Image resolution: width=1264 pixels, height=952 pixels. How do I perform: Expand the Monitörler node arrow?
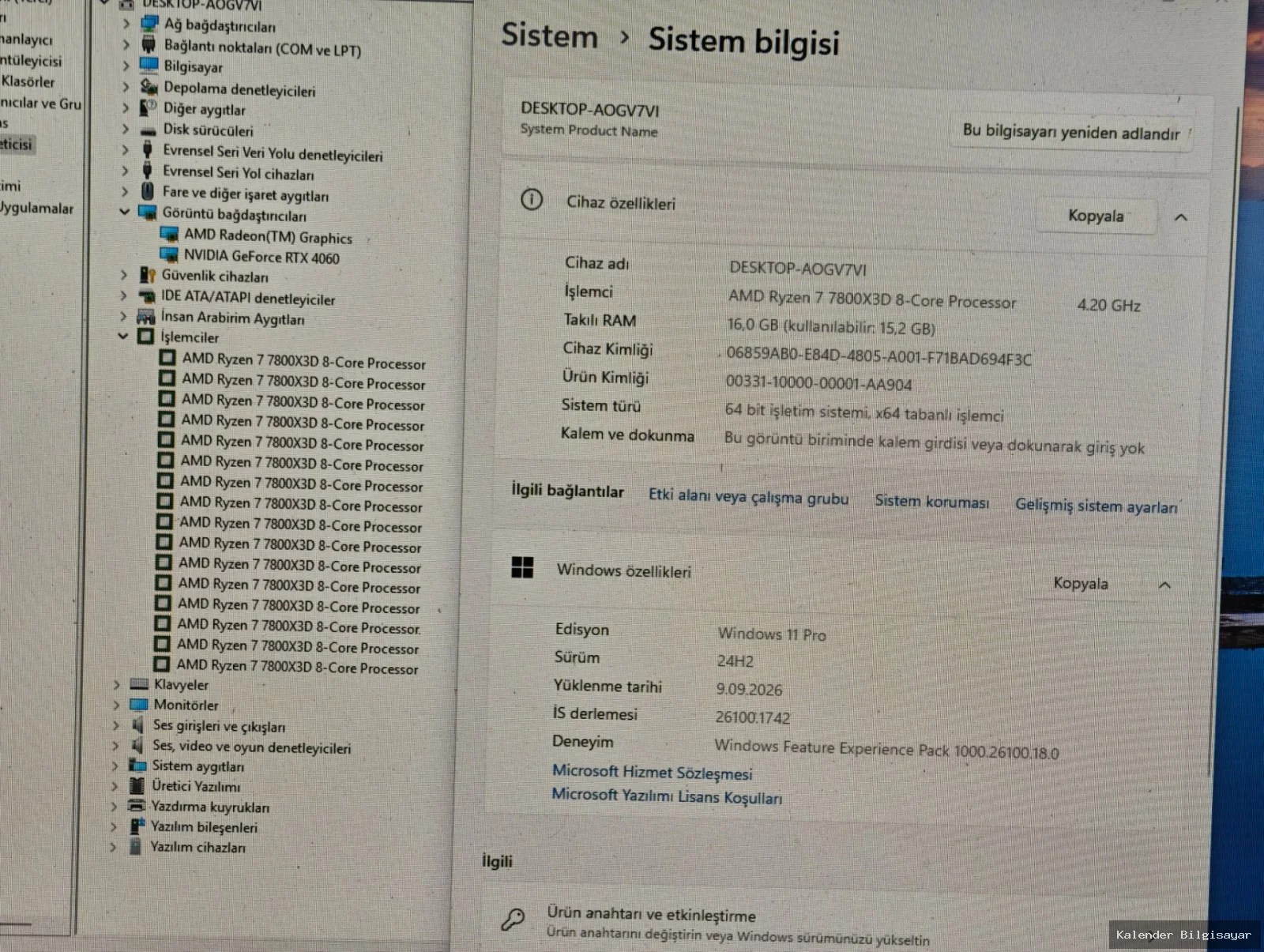116,705
